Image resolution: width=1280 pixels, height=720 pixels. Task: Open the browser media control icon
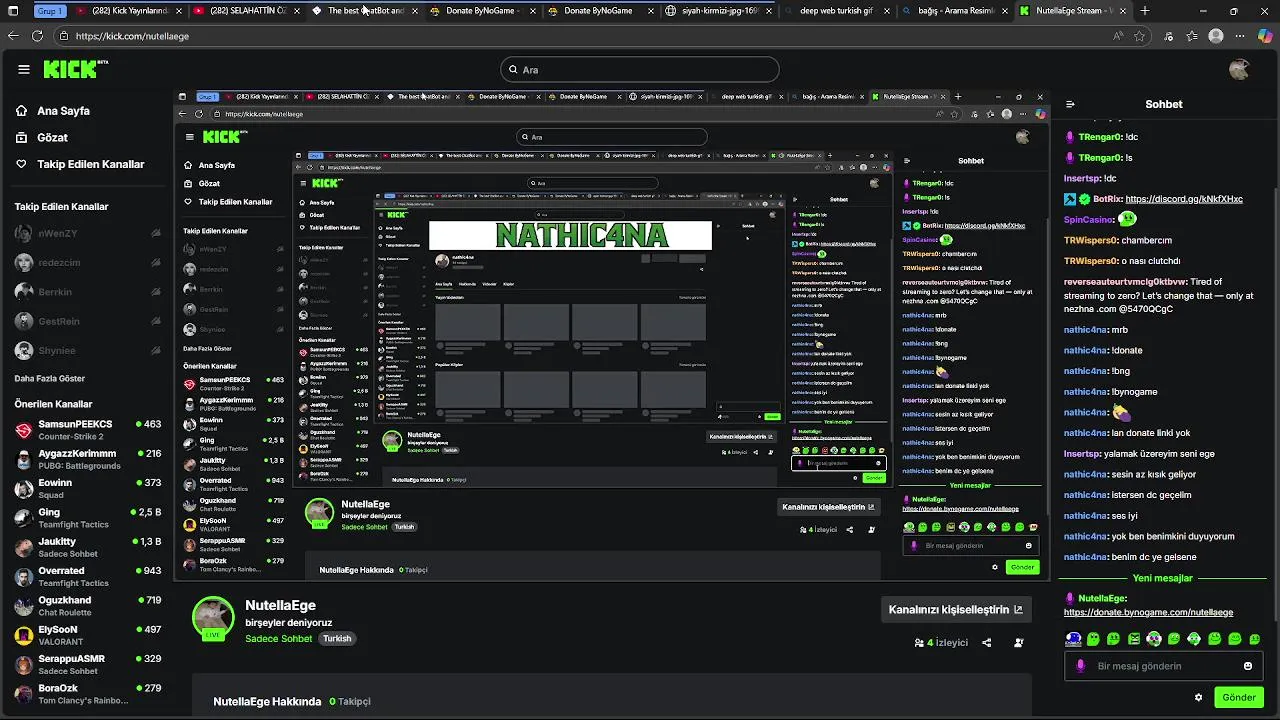pyautogui.click(x=1168, y=36)
